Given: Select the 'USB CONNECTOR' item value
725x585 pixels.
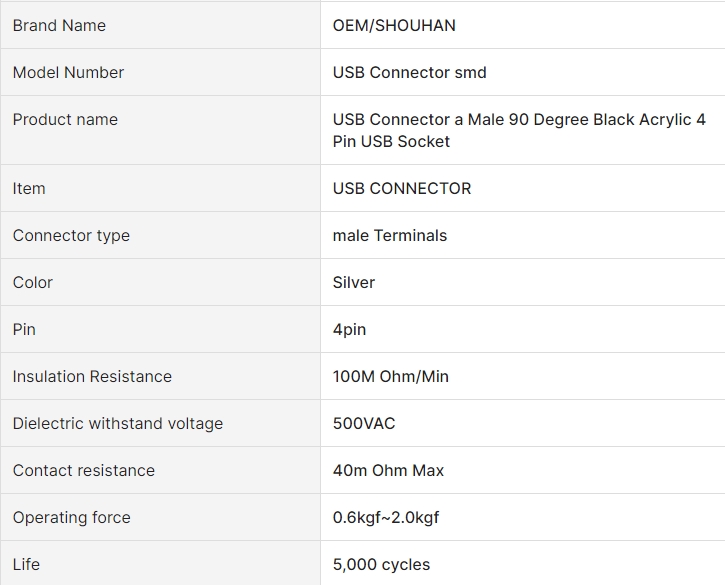Looking at the screenshot, I should [402, 189].
